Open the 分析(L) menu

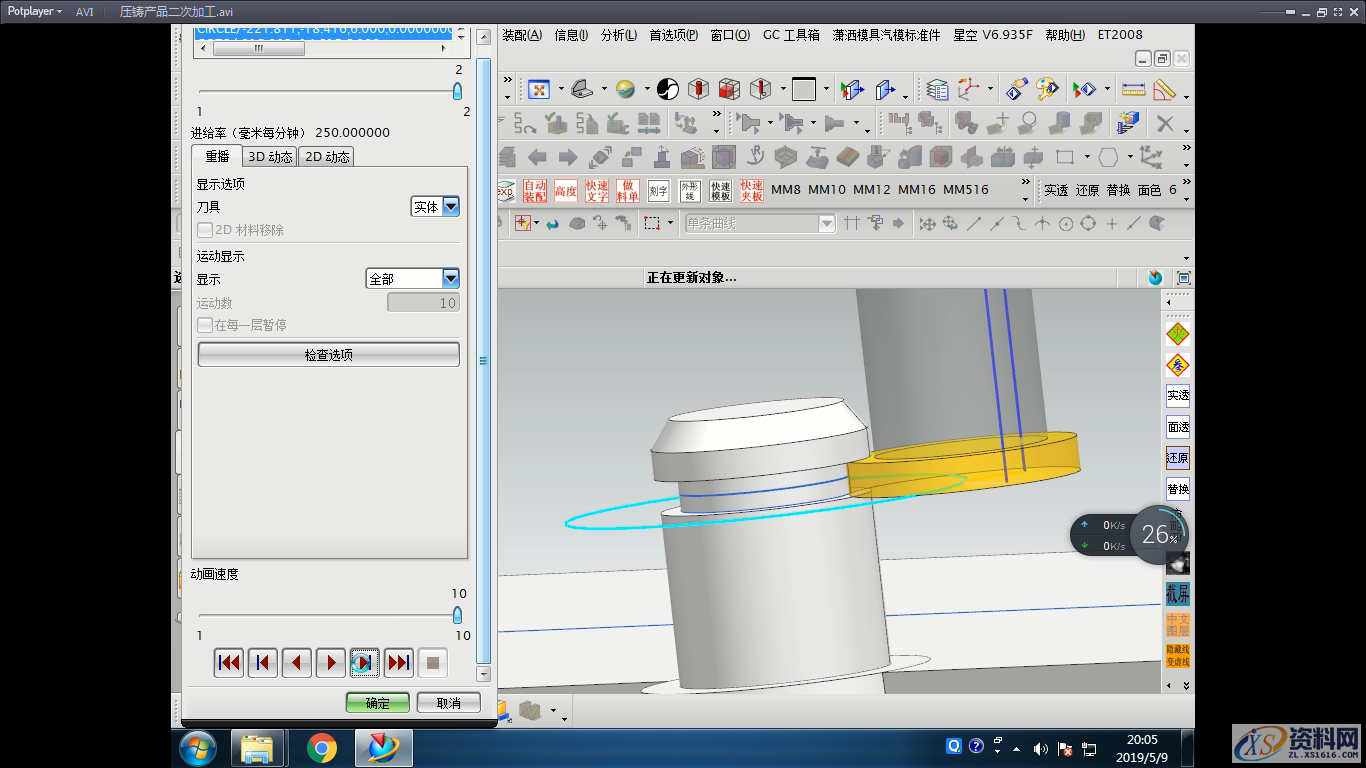pos(617,34)
